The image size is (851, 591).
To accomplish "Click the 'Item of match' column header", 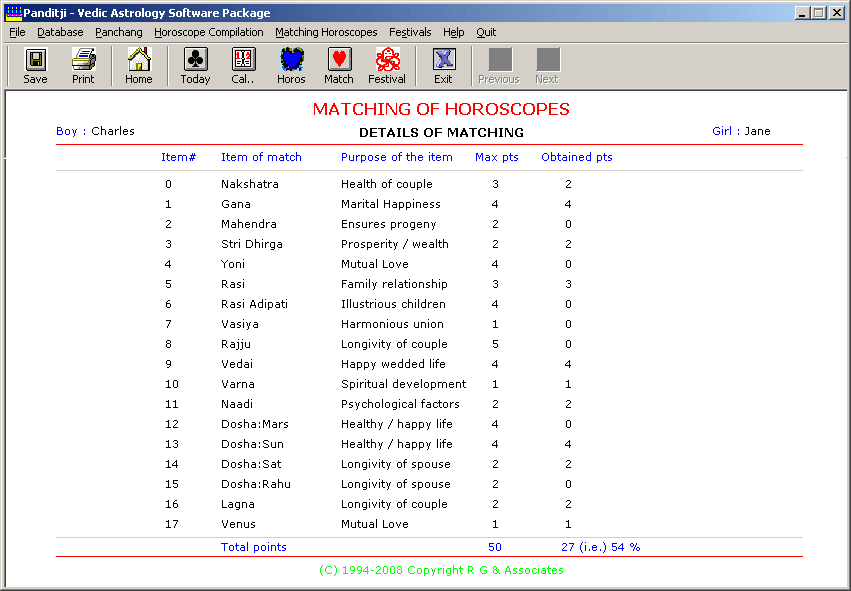I will coord(261,157).
